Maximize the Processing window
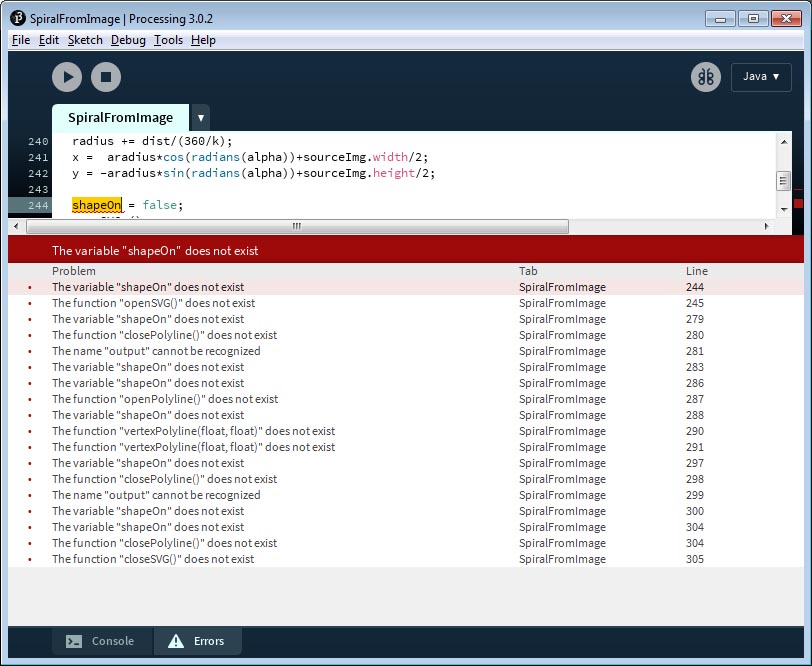This screenshot has width=812, height=666. (x=753, y=19)
